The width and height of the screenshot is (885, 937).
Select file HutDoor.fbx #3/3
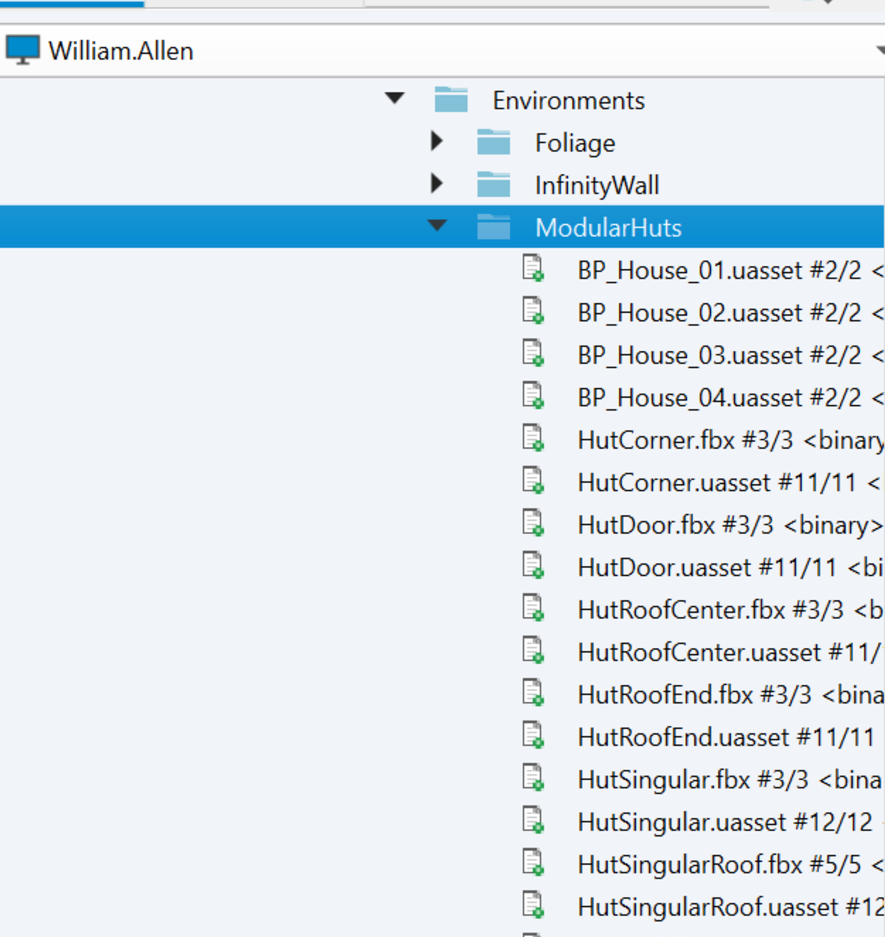[x=675, y=525]
